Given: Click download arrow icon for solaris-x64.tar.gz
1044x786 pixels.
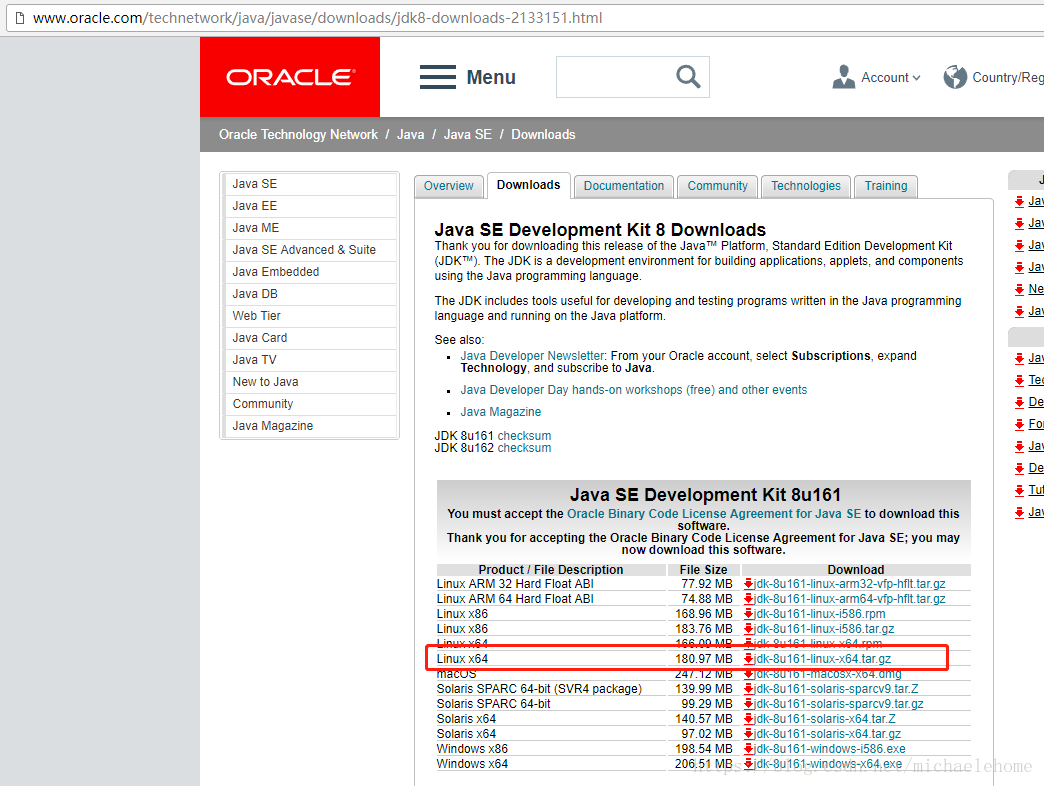Looking at the screenshot, I should point(748,733).
